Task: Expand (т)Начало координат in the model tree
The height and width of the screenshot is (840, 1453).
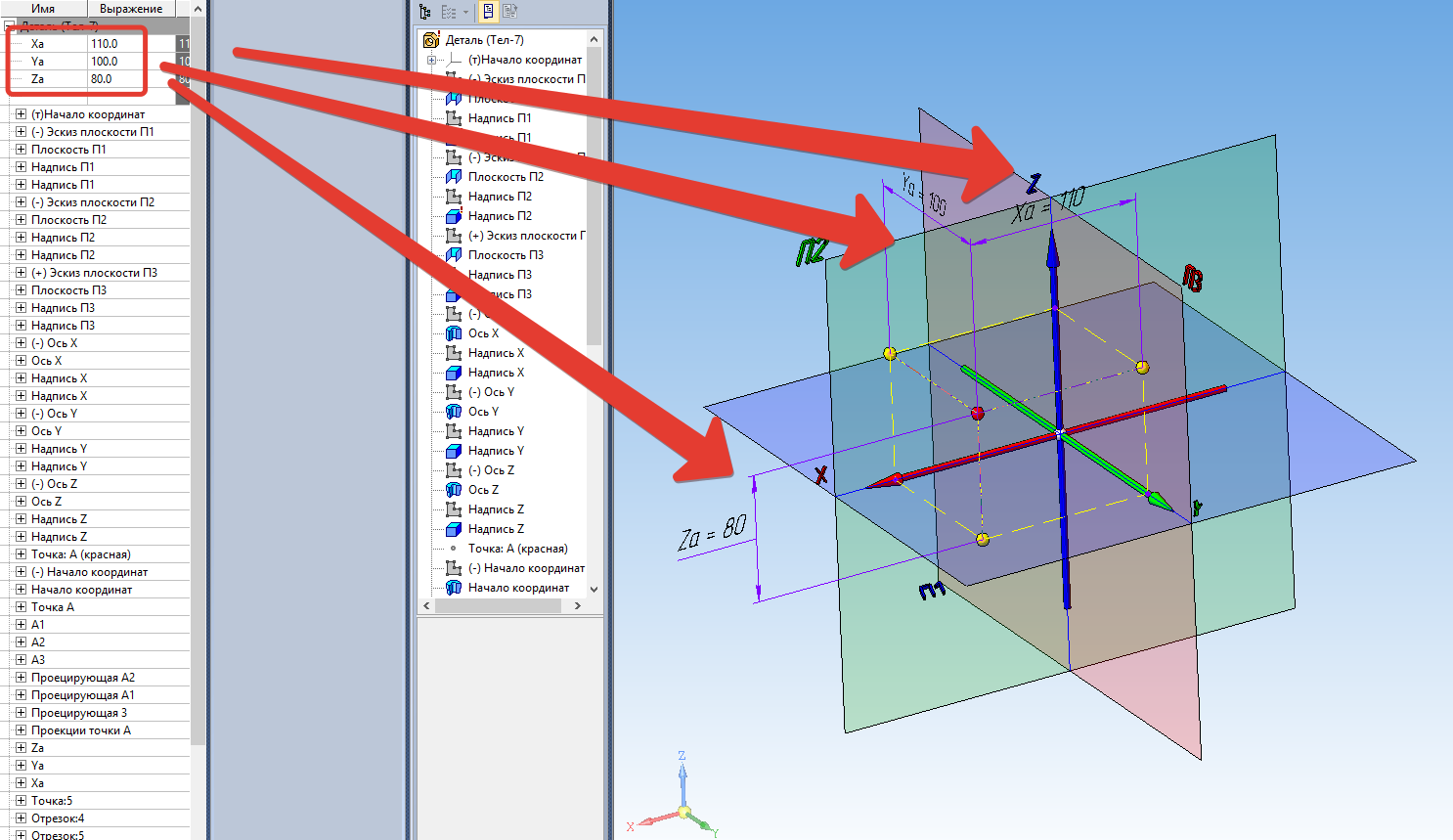Action: [431, 60]
